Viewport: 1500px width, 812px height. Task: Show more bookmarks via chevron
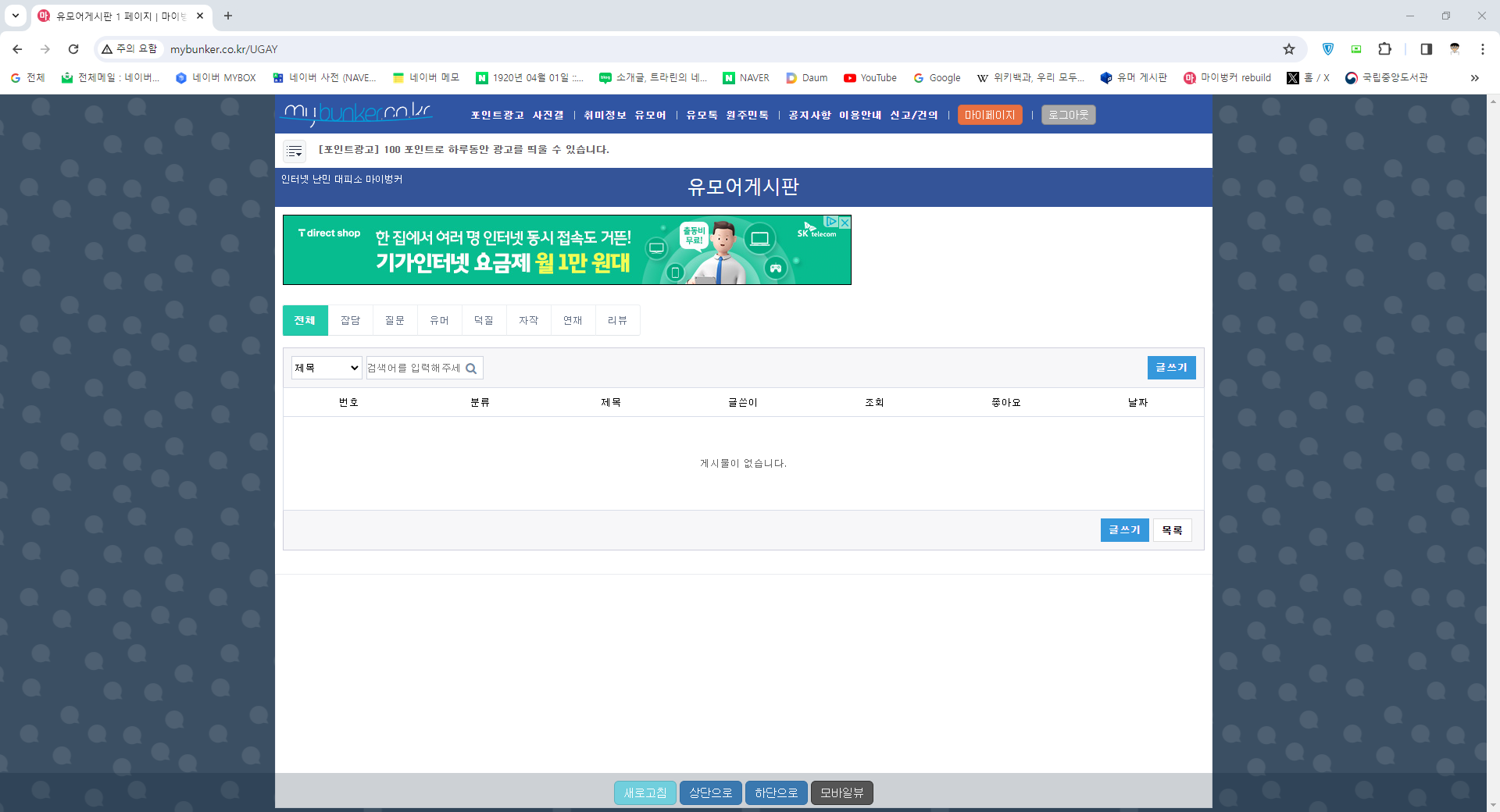coord(1474,78)
